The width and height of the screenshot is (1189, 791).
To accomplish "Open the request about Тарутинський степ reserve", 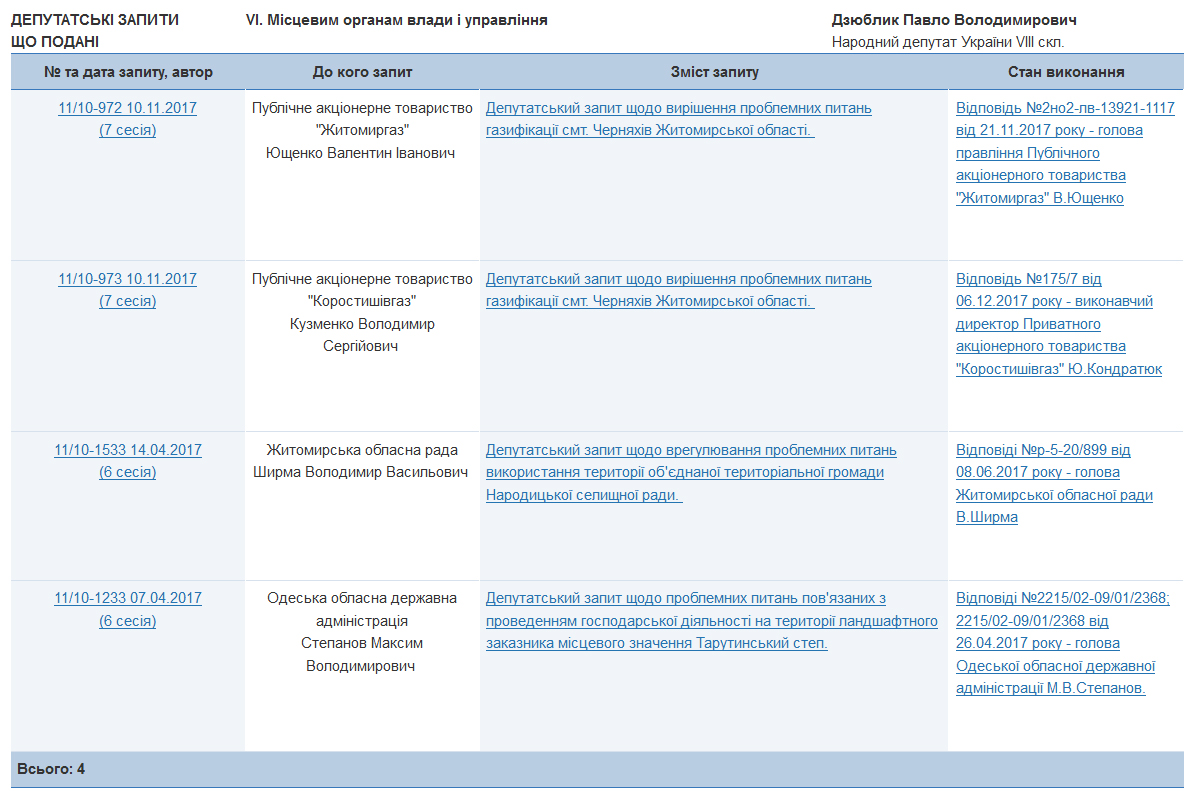I will (711, 620).
